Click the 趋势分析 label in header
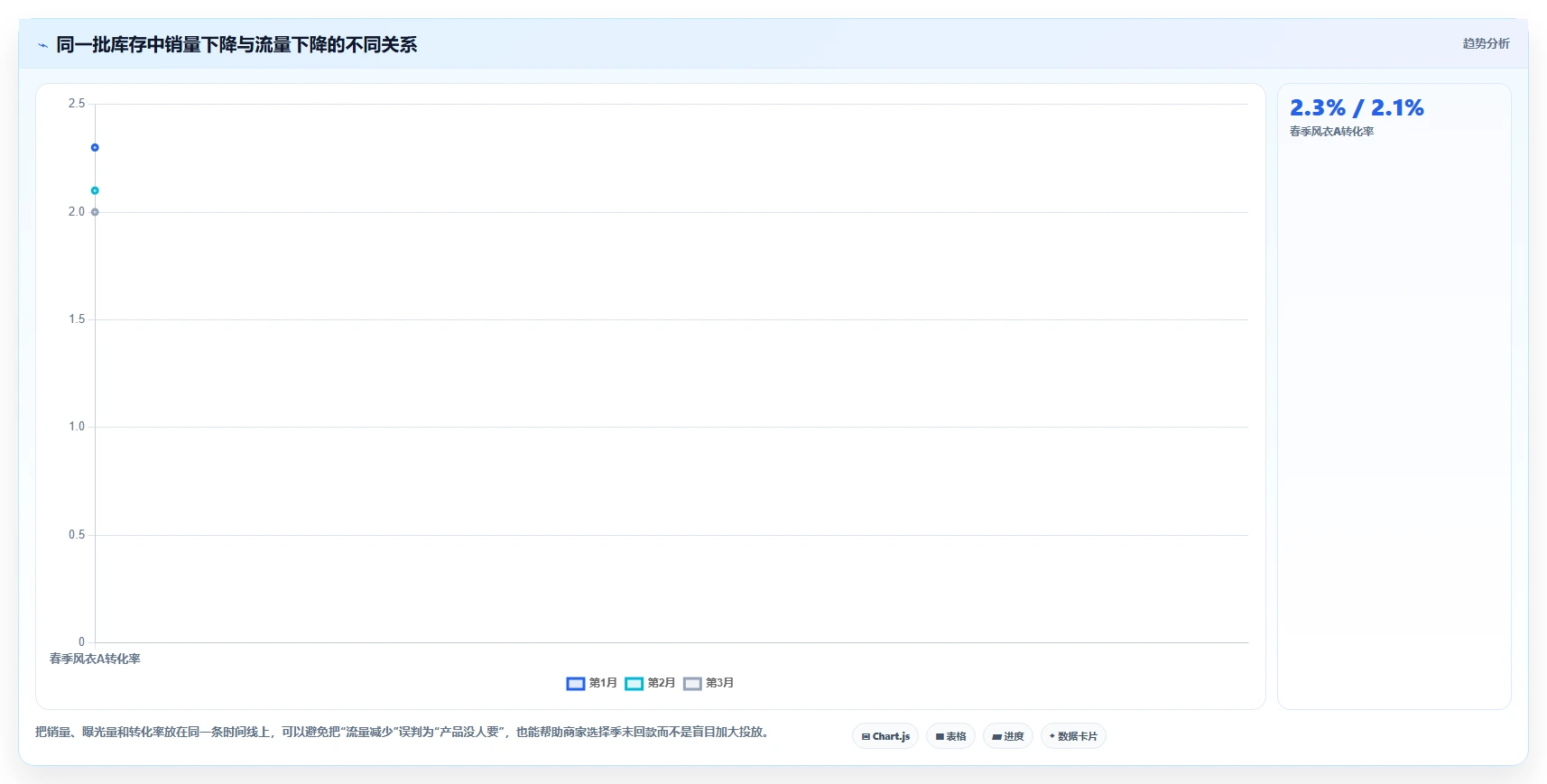Image resolution: width=1547 pixels, height=784 pixels. pyautogui.click(x=1486, y=43)
